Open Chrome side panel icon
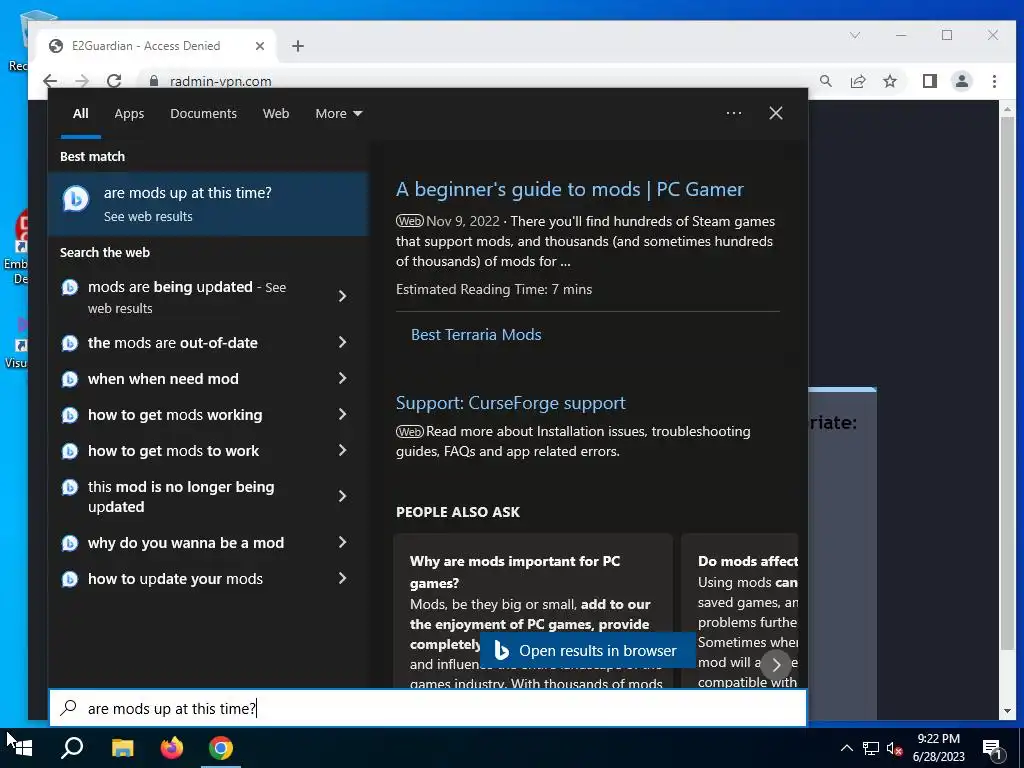This screenshot has width=1024, height=768. pos(929,81)
